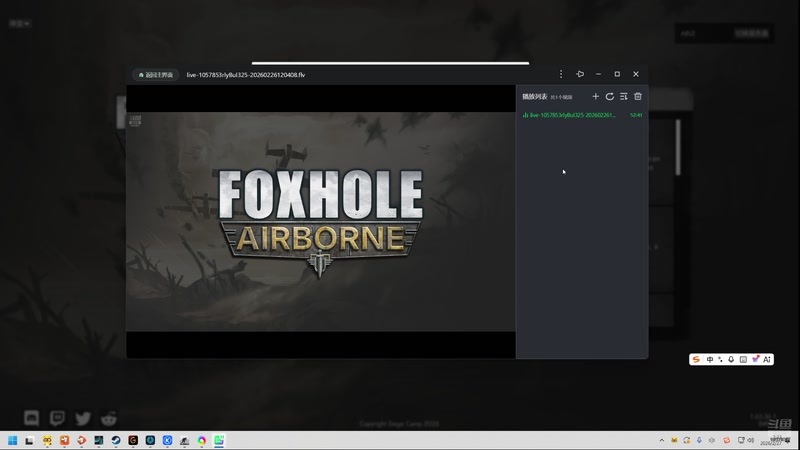Image resolution: width=800 pixels, height=450 pixels.
Task: Open the AI assistant on the IME toolbar
Action: click(767, 360)
